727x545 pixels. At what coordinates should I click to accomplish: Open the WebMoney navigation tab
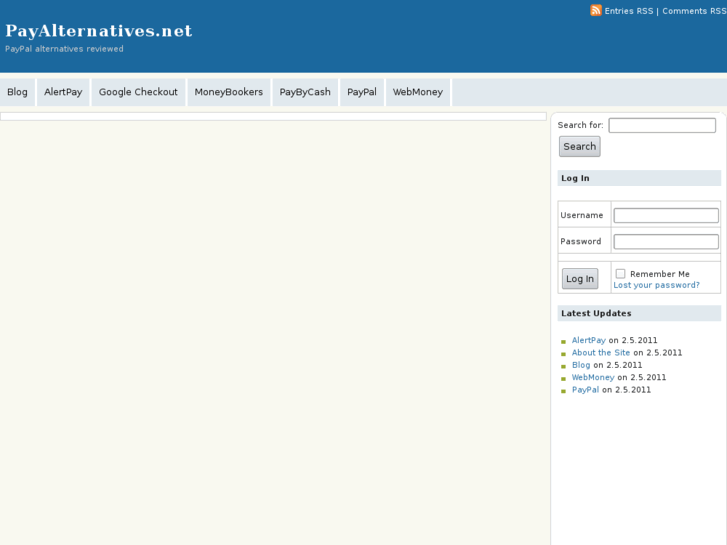tap(418, 92)
